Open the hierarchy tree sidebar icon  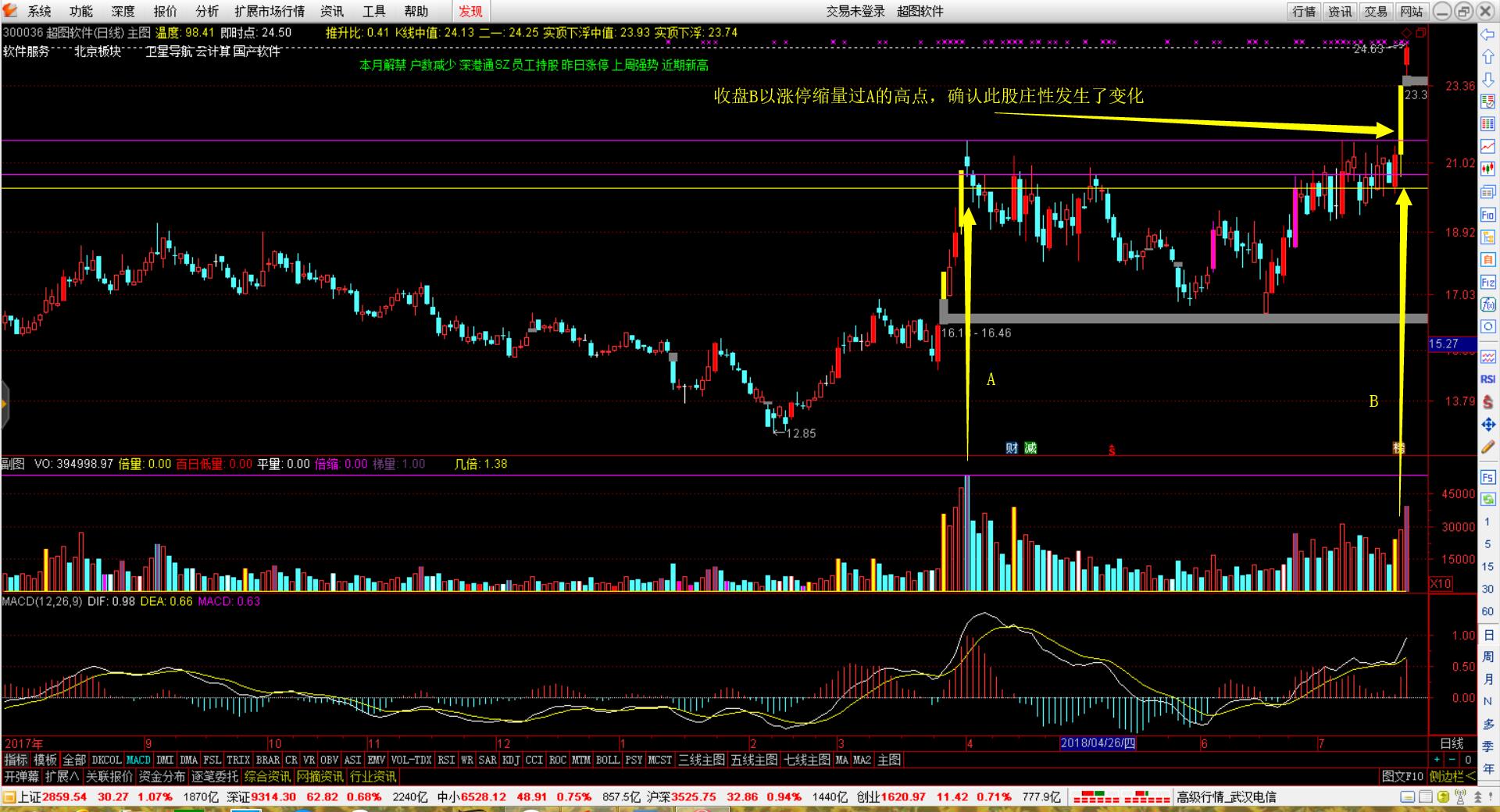click(x=1487, y=237)
